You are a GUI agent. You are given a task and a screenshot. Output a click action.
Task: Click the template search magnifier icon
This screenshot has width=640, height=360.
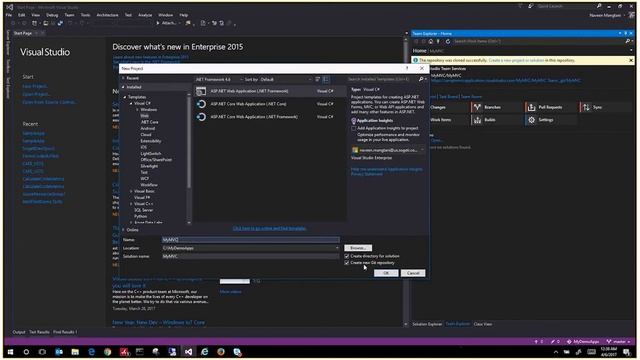click(421, 79)
